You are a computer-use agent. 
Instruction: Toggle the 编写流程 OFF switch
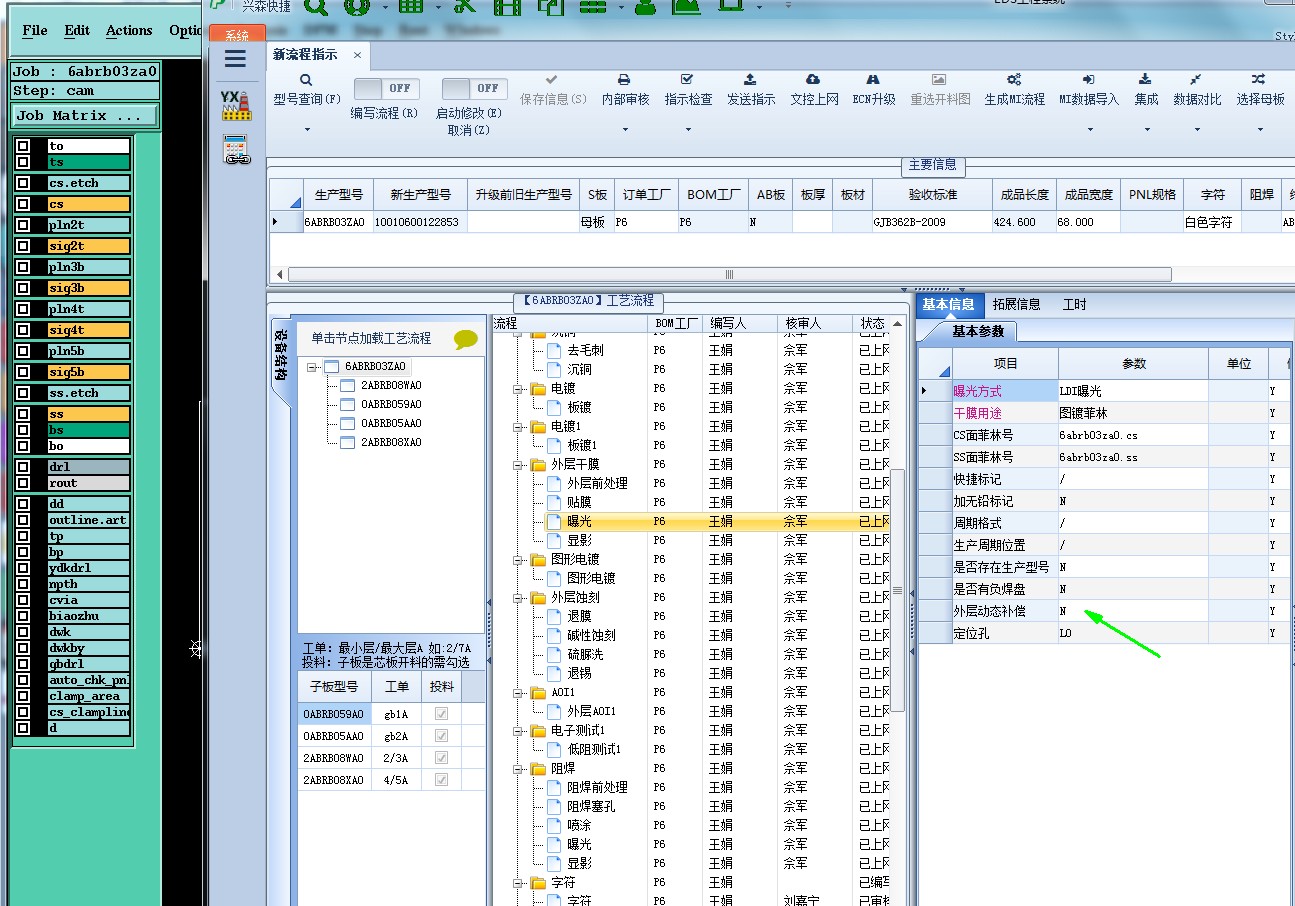[x=386, y=88]
